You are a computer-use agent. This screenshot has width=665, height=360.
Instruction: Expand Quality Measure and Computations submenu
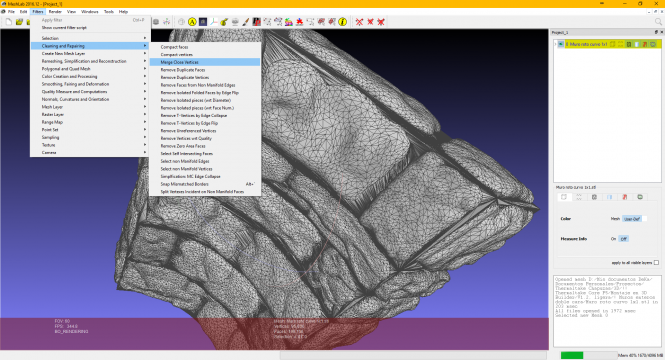point(90,92)
